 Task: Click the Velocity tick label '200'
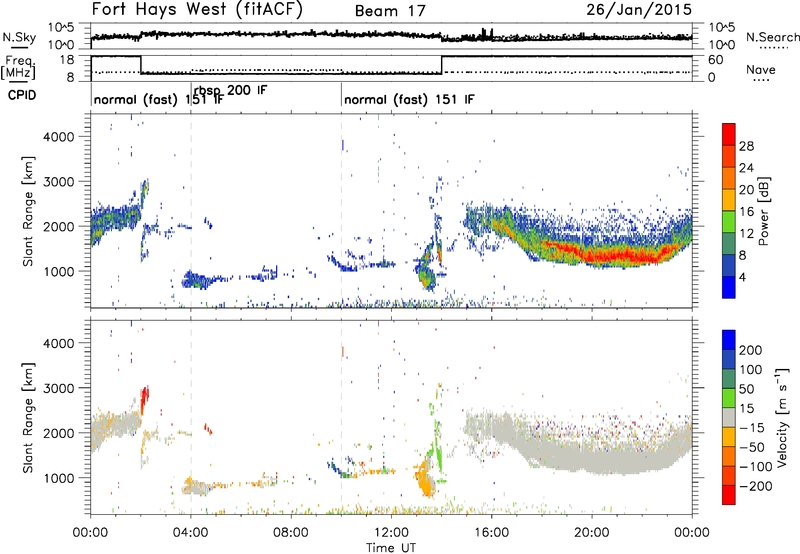[751, 350]
